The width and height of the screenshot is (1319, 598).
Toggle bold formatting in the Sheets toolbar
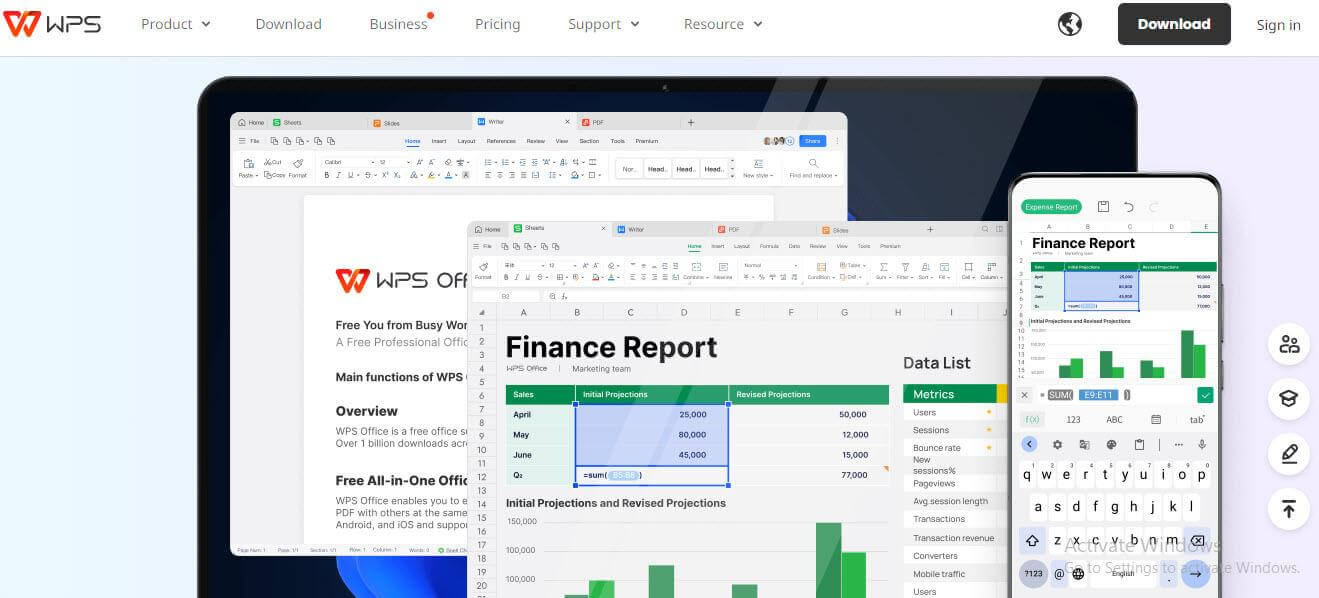(505, 277)
